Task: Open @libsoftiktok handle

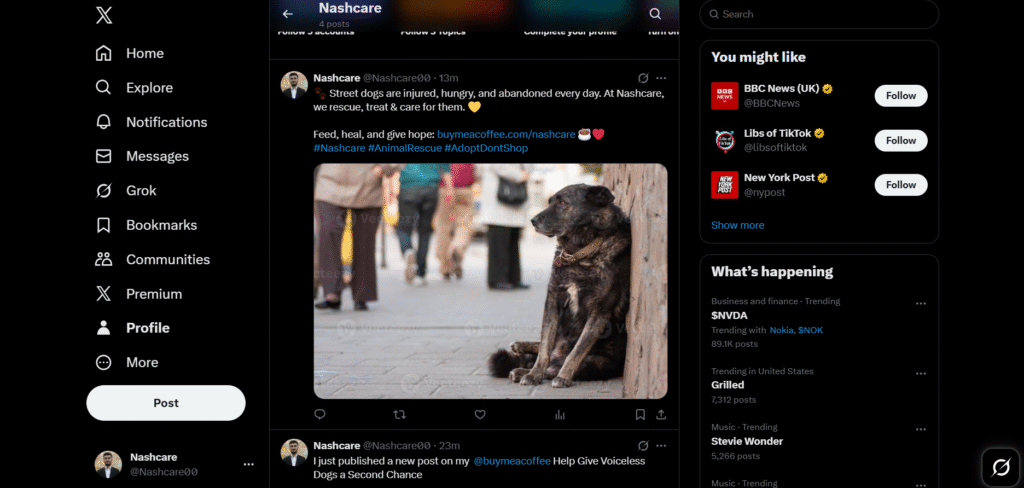Action: click(x=775, y=148)
